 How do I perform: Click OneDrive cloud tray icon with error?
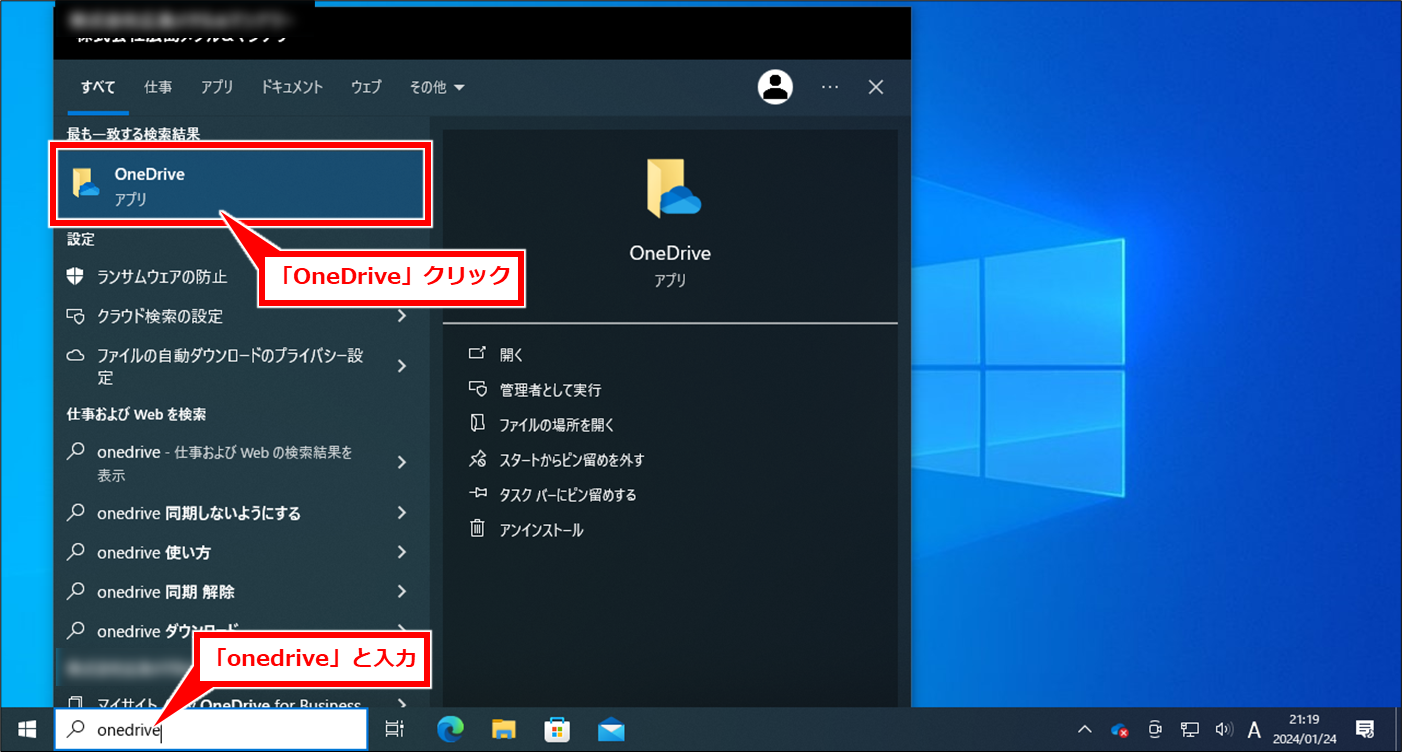pos(1120,730)
